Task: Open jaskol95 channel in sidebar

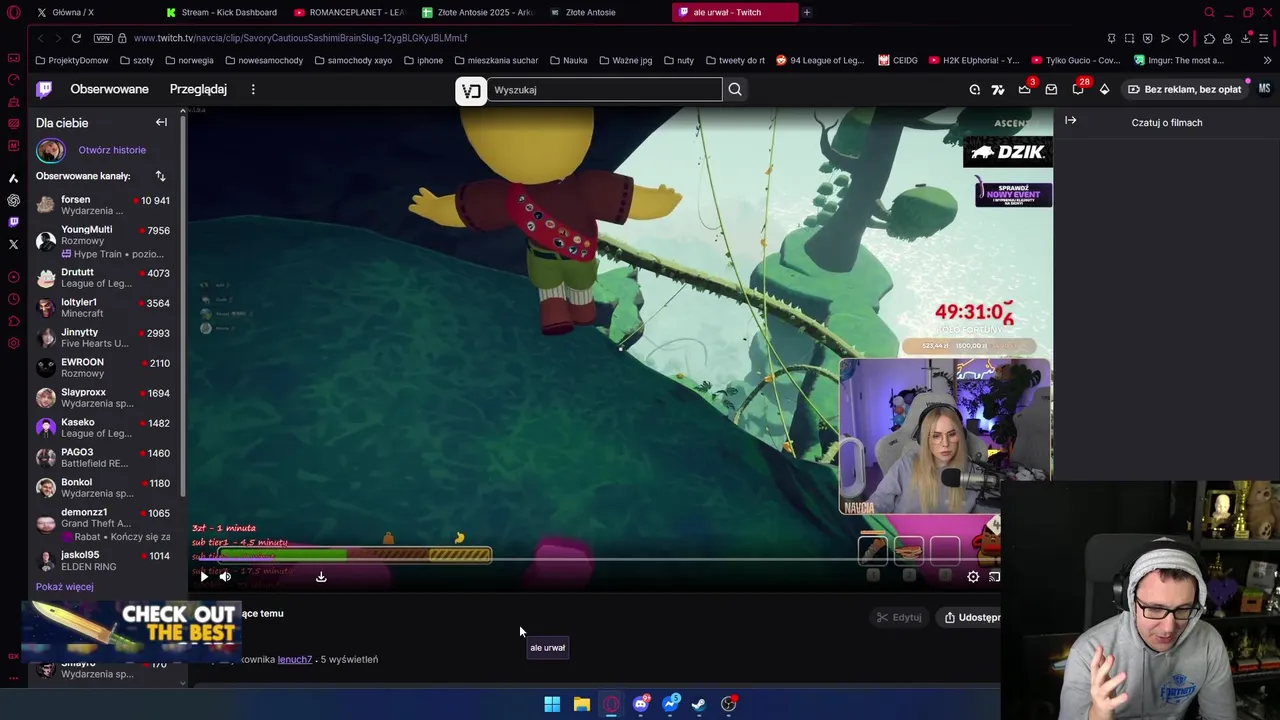Action: click(x=104, y=561)
